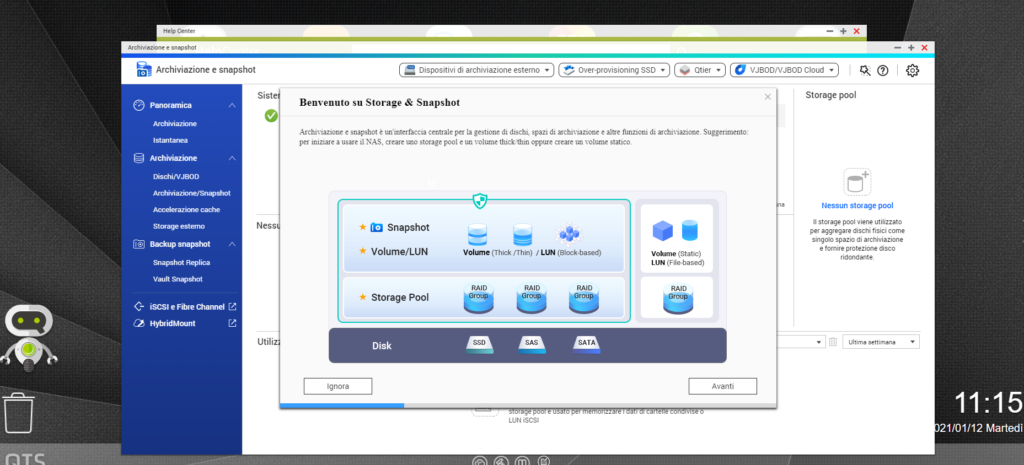
Task: Open external link icon beside iSCSI e Fibre Channel
Action: point(232,306)
